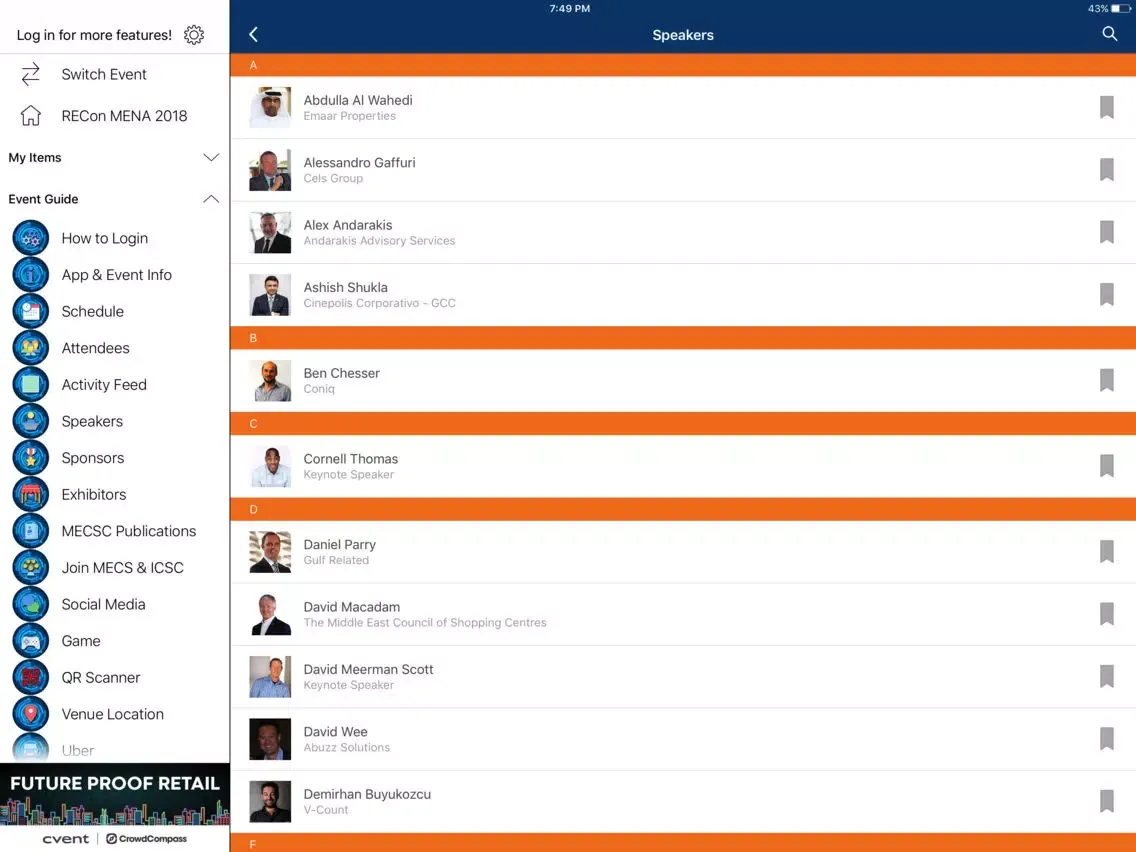Tap the Future Proof Retail banner
This screenshot has height=852, width=1136.
click(x=114, y=794)
